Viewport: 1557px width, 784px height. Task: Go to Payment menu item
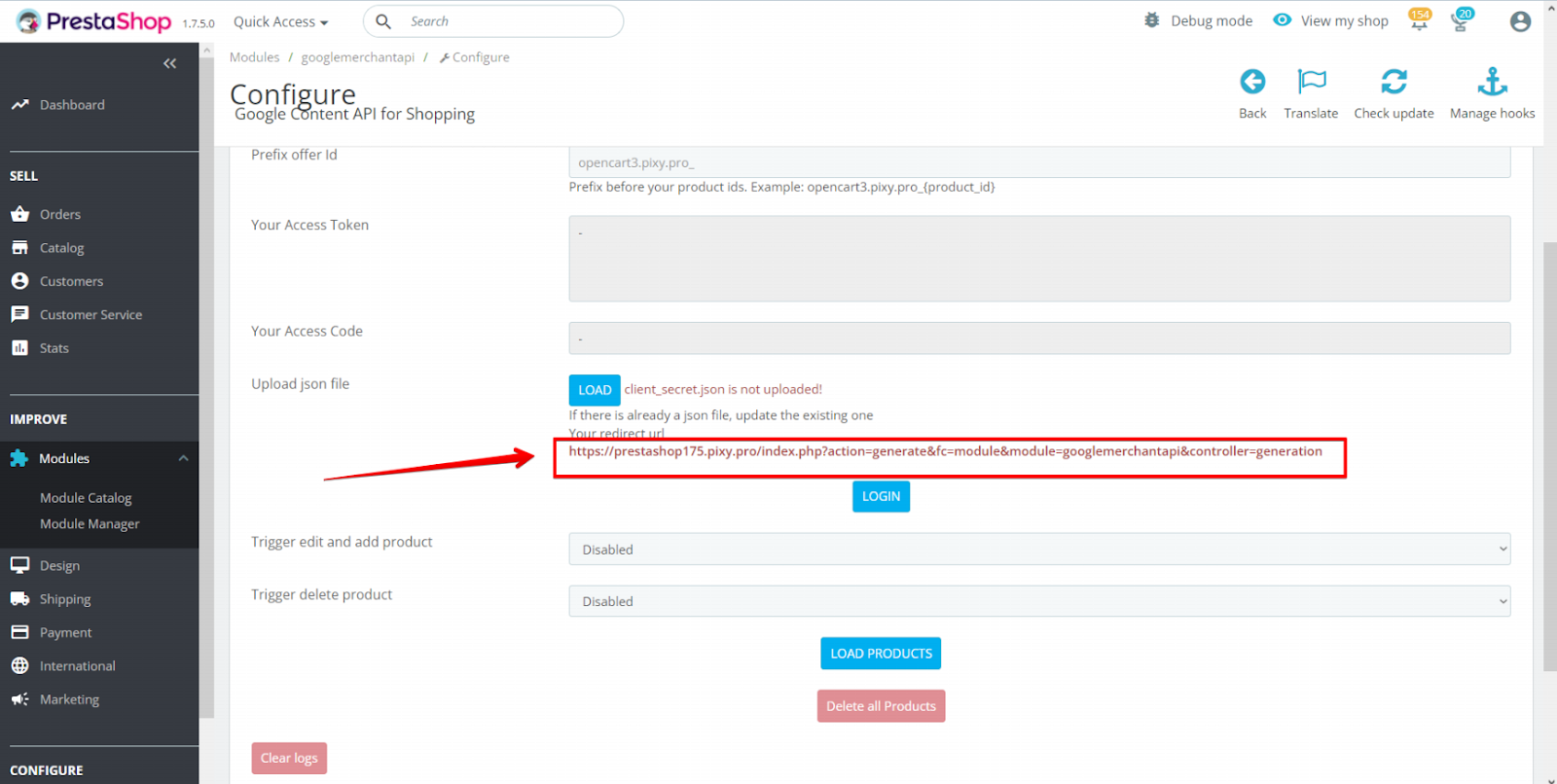66,632
